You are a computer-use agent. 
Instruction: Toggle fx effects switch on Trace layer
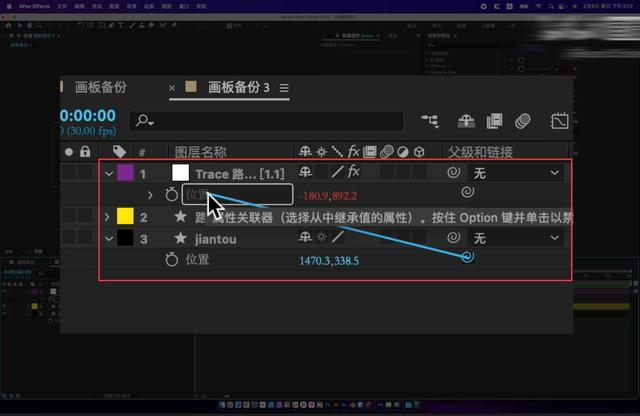[x=354, y=171]
